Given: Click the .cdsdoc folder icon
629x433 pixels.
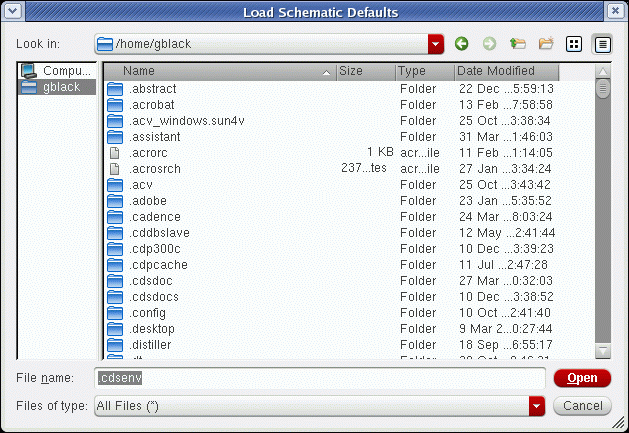Looking at the screenshot, I should click(115, 281).
